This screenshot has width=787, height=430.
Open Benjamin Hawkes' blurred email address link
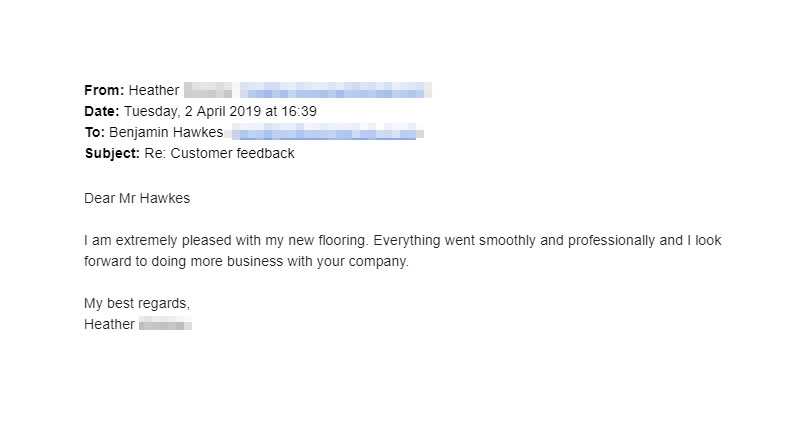coord(323,132)
